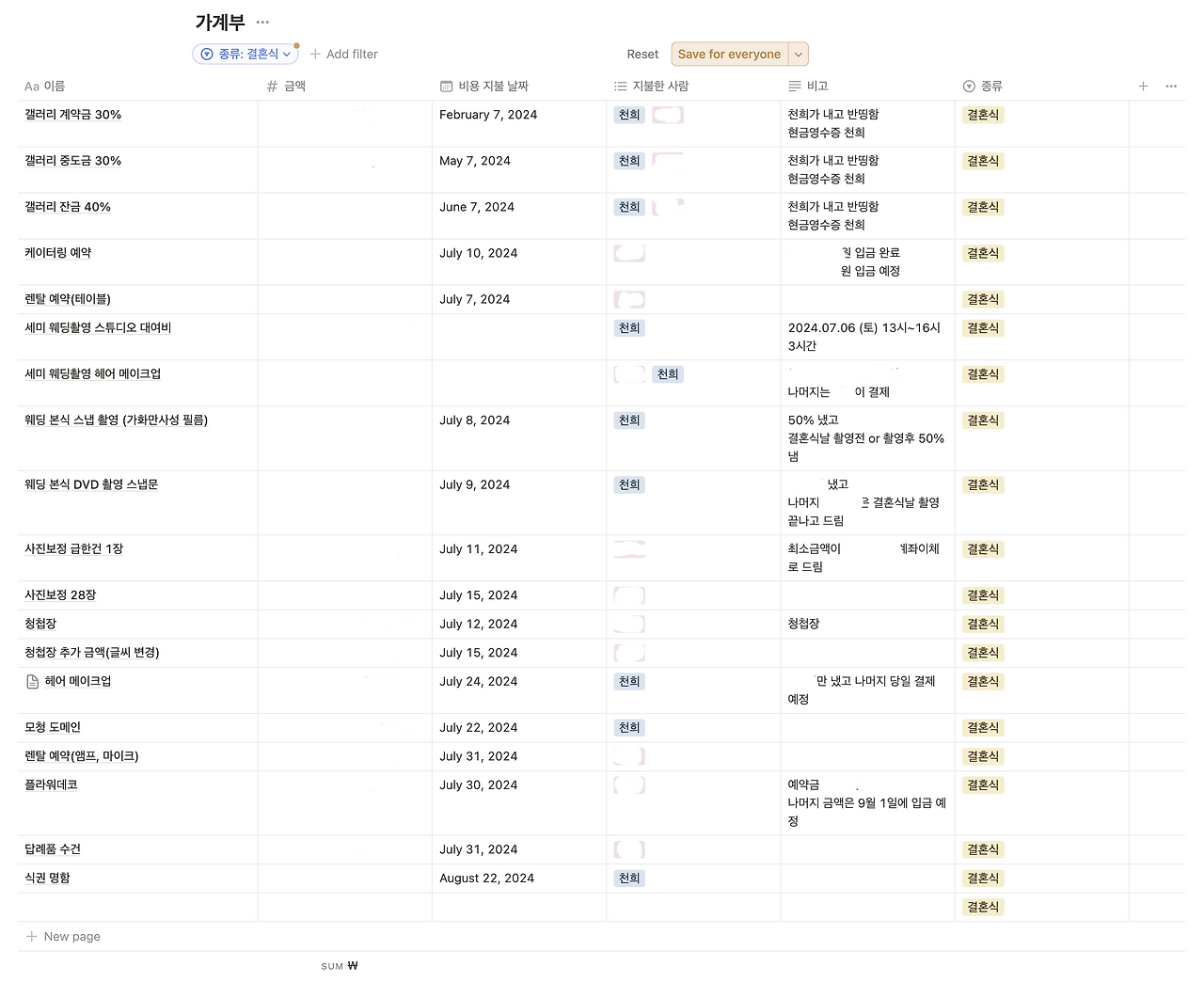
Task: Click the ••• icon at the right of the header row
Action: [1170, 86]
